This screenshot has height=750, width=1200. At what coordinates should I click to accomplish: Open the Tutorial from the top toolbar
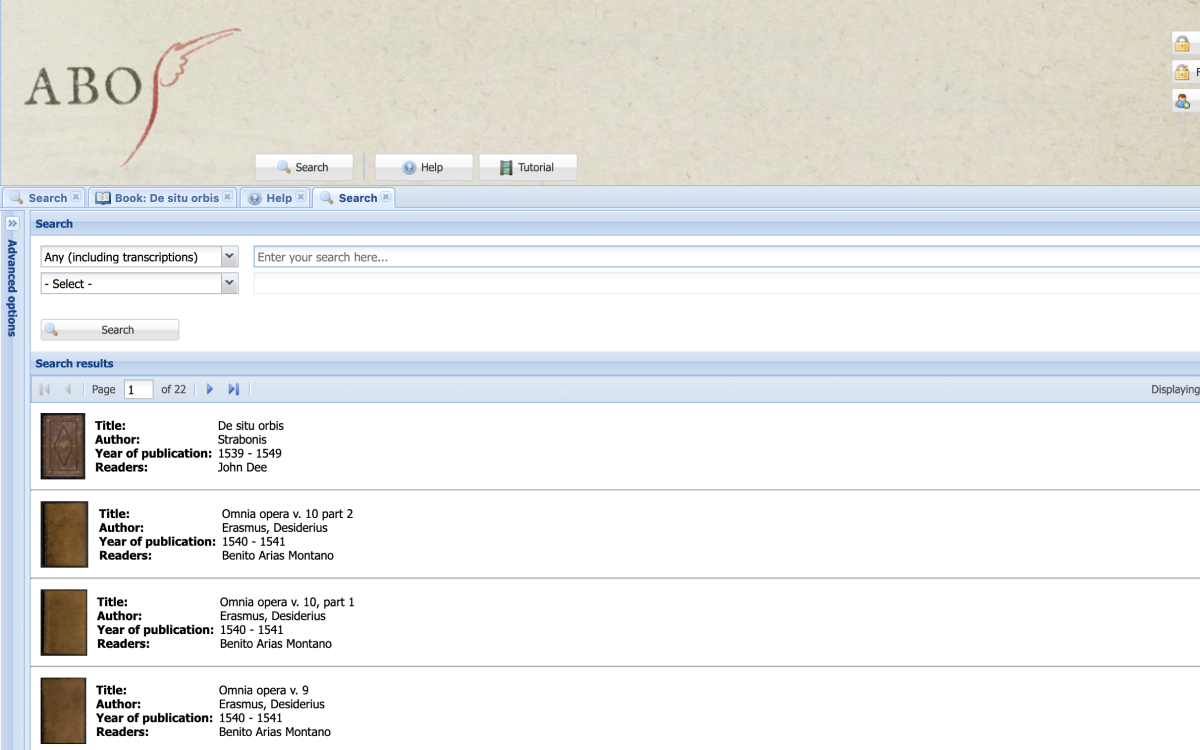527,166
